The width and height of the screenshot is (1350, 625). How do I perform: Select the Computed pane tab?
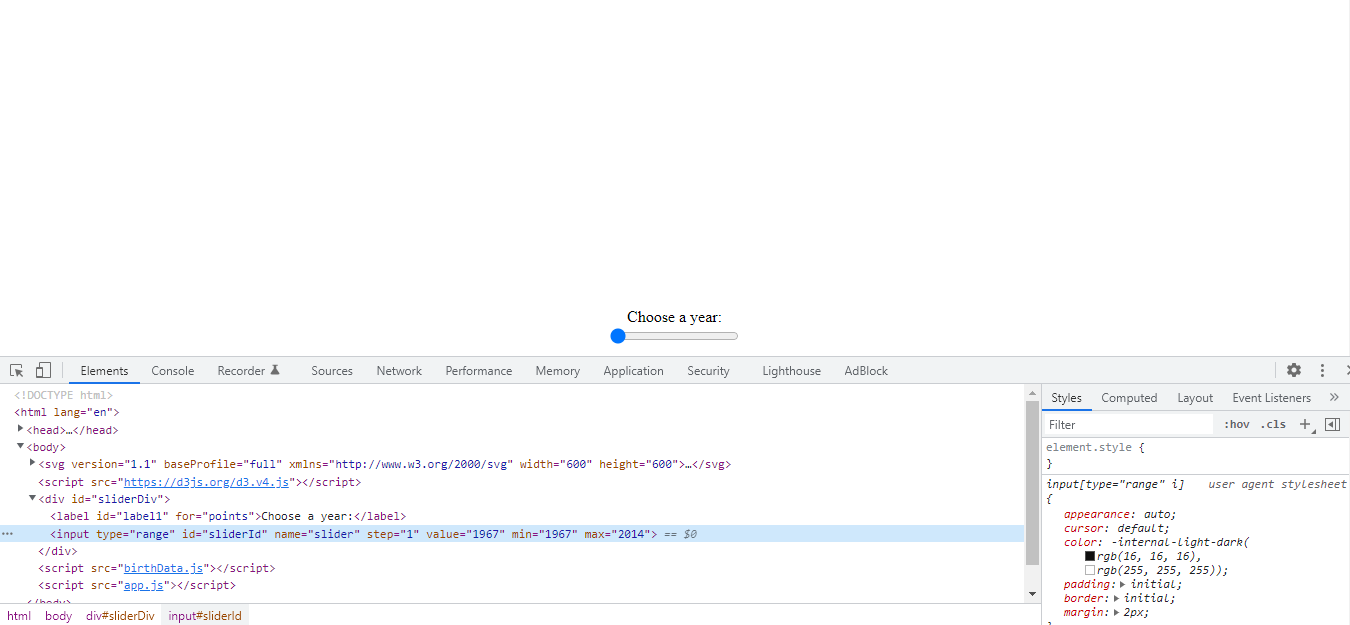click(x=1129, y=398)
